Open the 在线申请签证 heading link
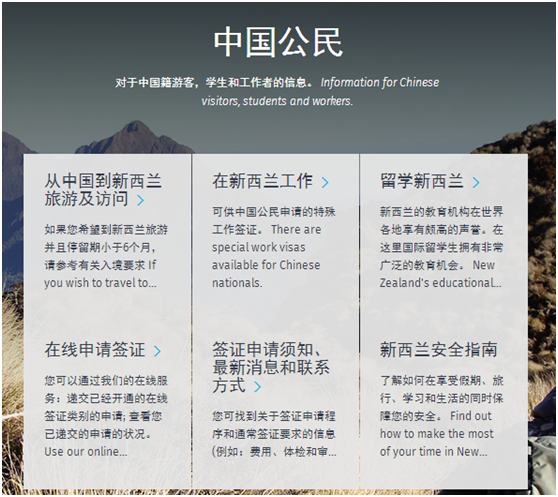The height and width of the screenshot is (497, 558). (95, 349)
